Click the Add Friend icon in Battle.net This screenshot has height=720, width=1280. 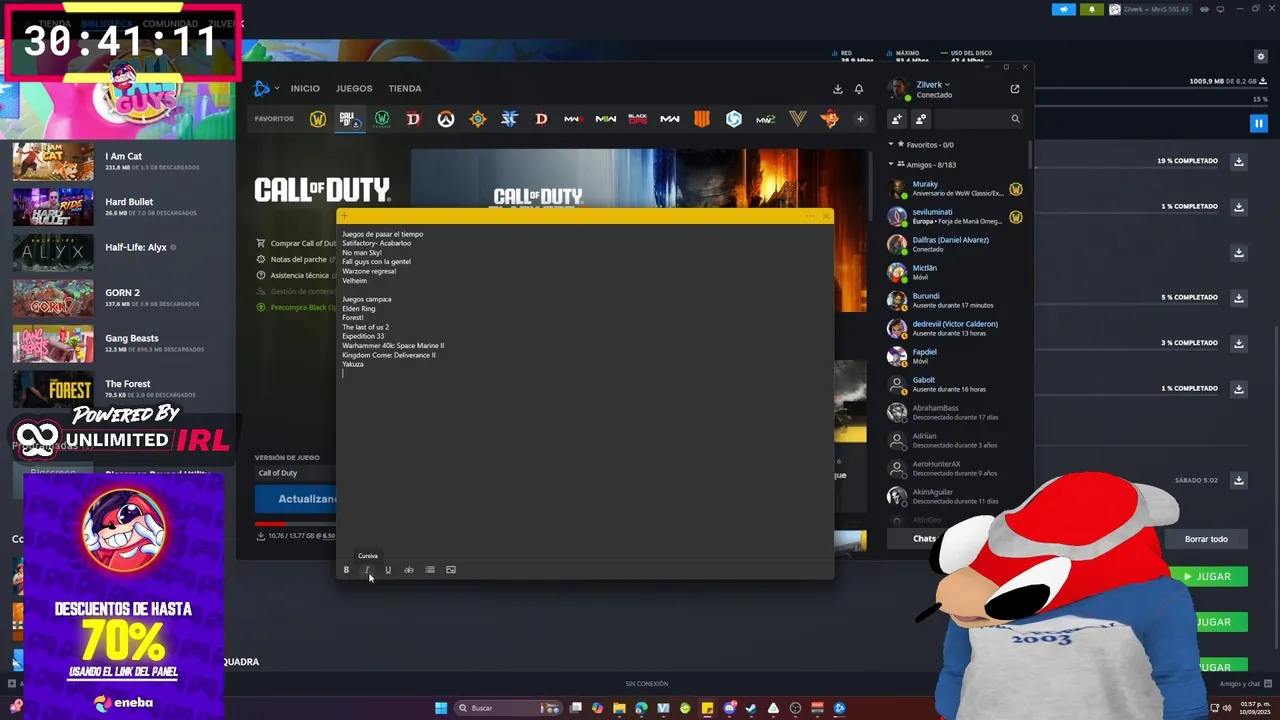[x=897, y=119]
